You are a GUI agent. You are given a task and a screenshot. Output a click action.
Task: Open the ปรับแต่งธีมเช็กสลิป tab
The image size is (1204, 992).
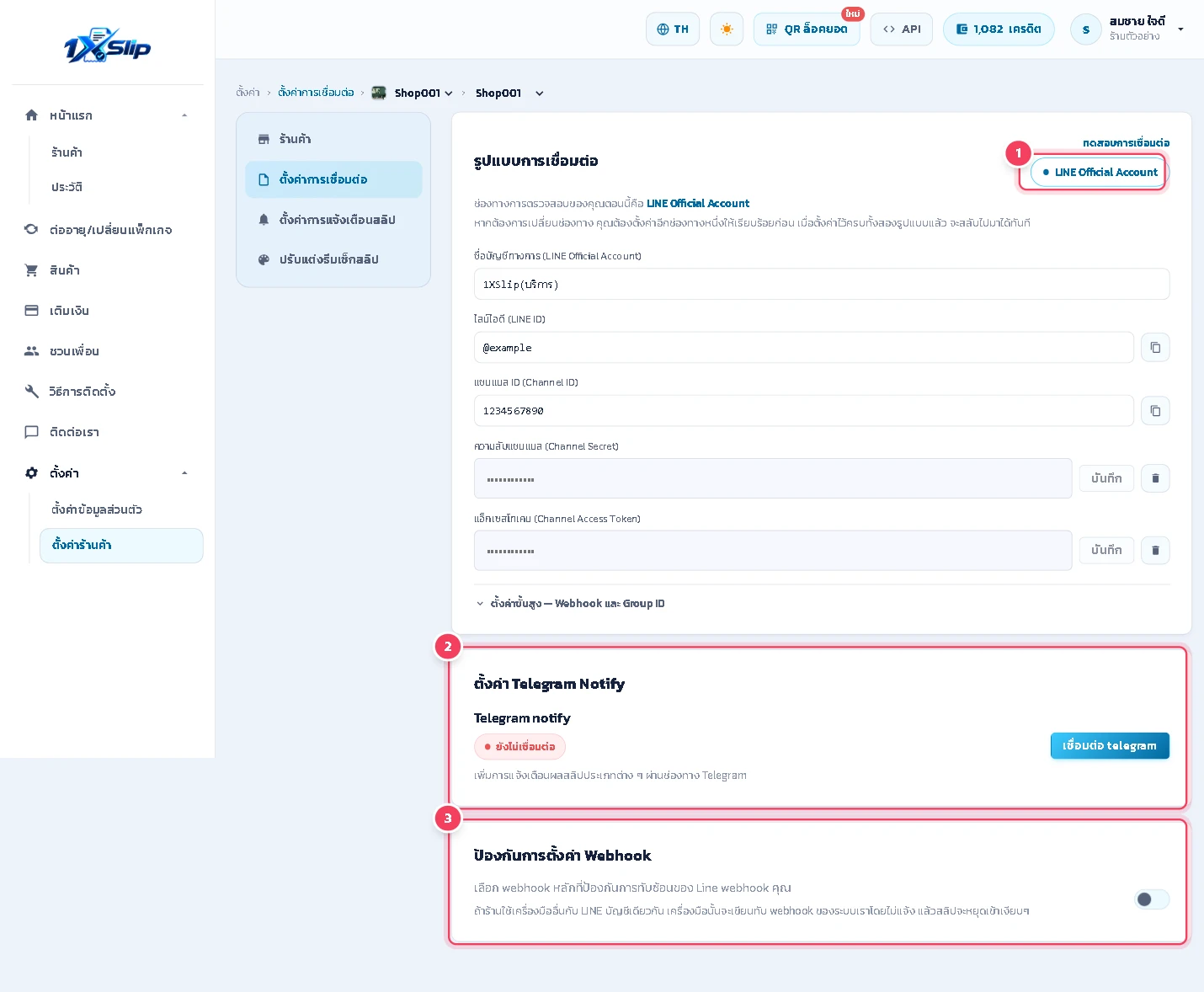click(x=333, y=259)
